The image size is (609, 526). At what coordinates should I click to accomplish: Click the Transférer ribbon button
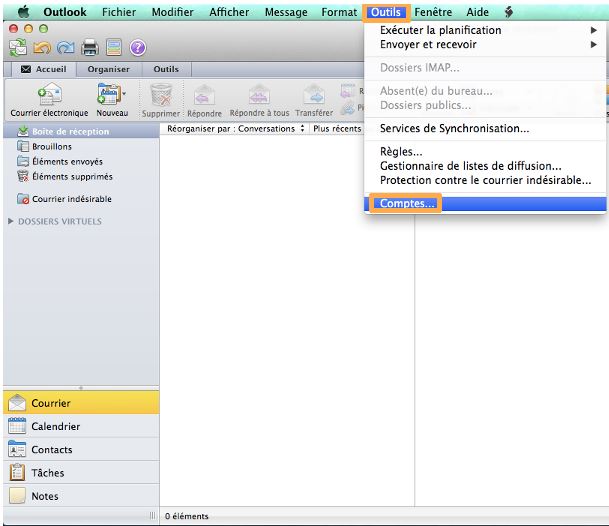[314, 101]
